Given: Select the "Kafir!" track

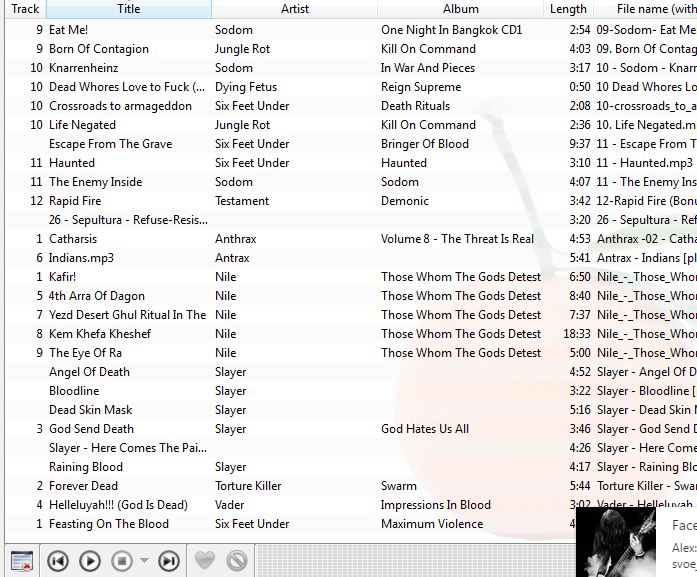Looking at the screenshot, I should (x=63, y=277).
